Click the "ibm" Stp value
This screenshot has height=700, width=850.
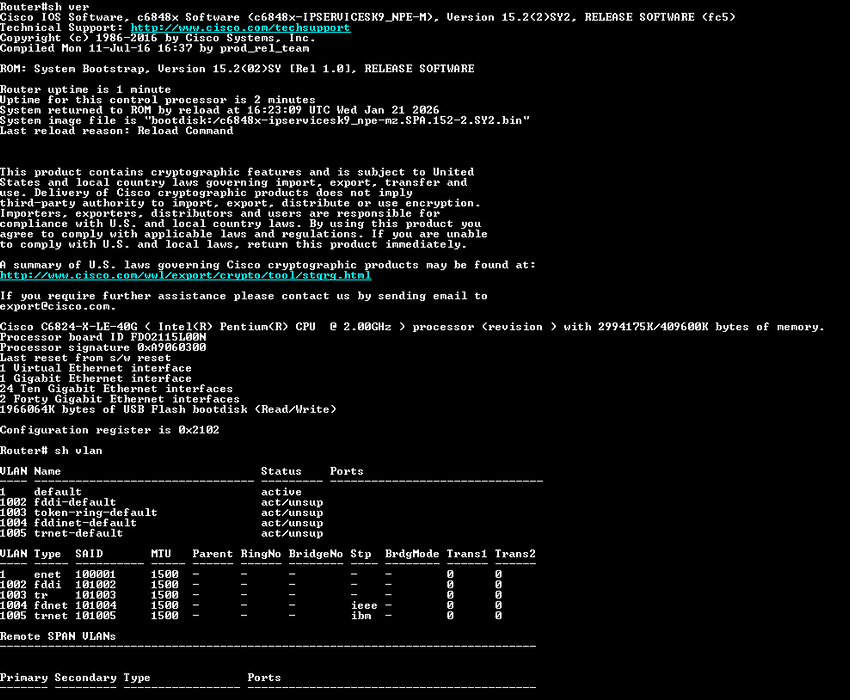click(x=361, y=615)
